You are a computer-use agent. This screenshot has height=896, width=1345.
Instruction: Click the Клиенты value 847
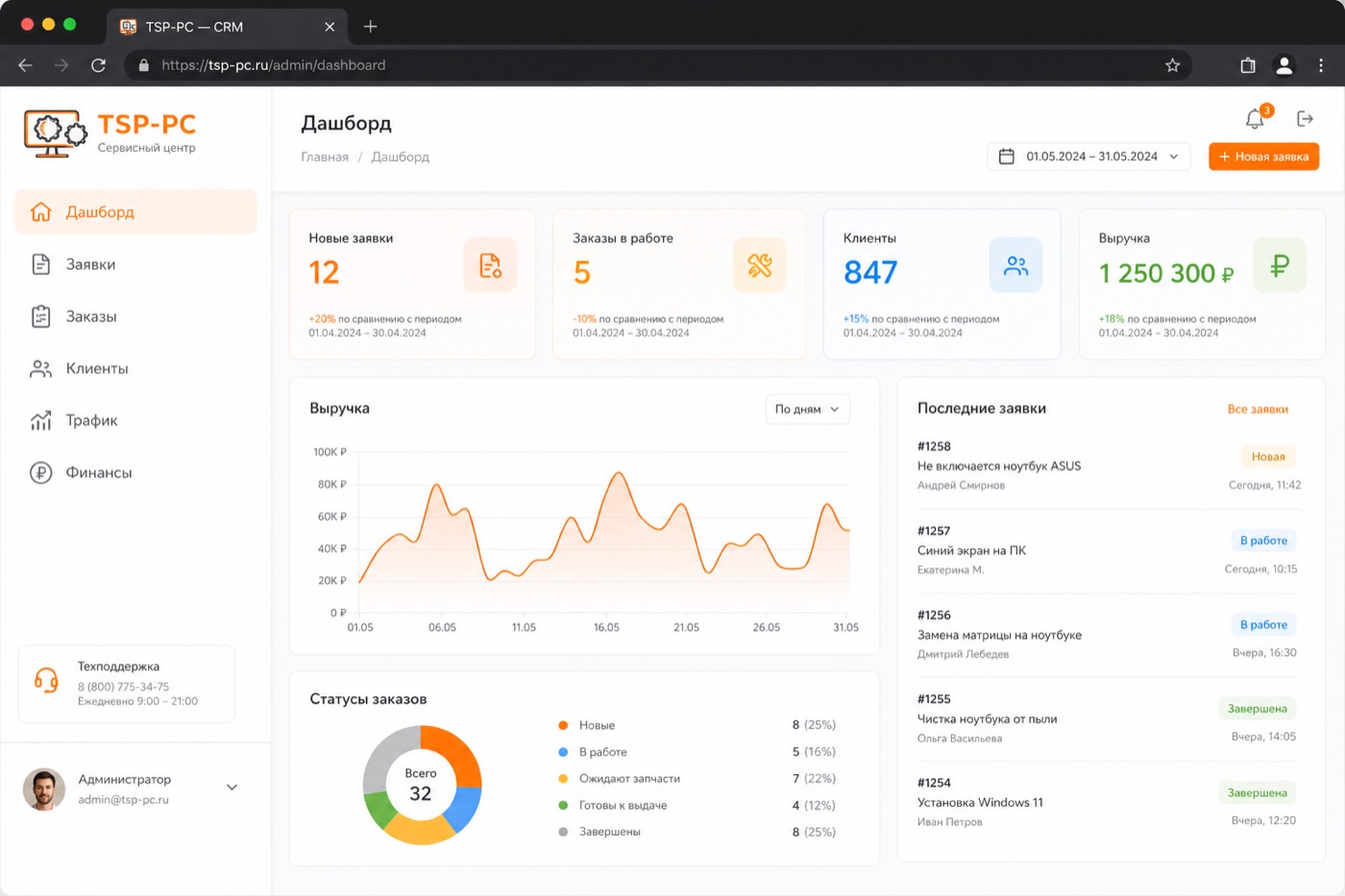pos(870,273)
